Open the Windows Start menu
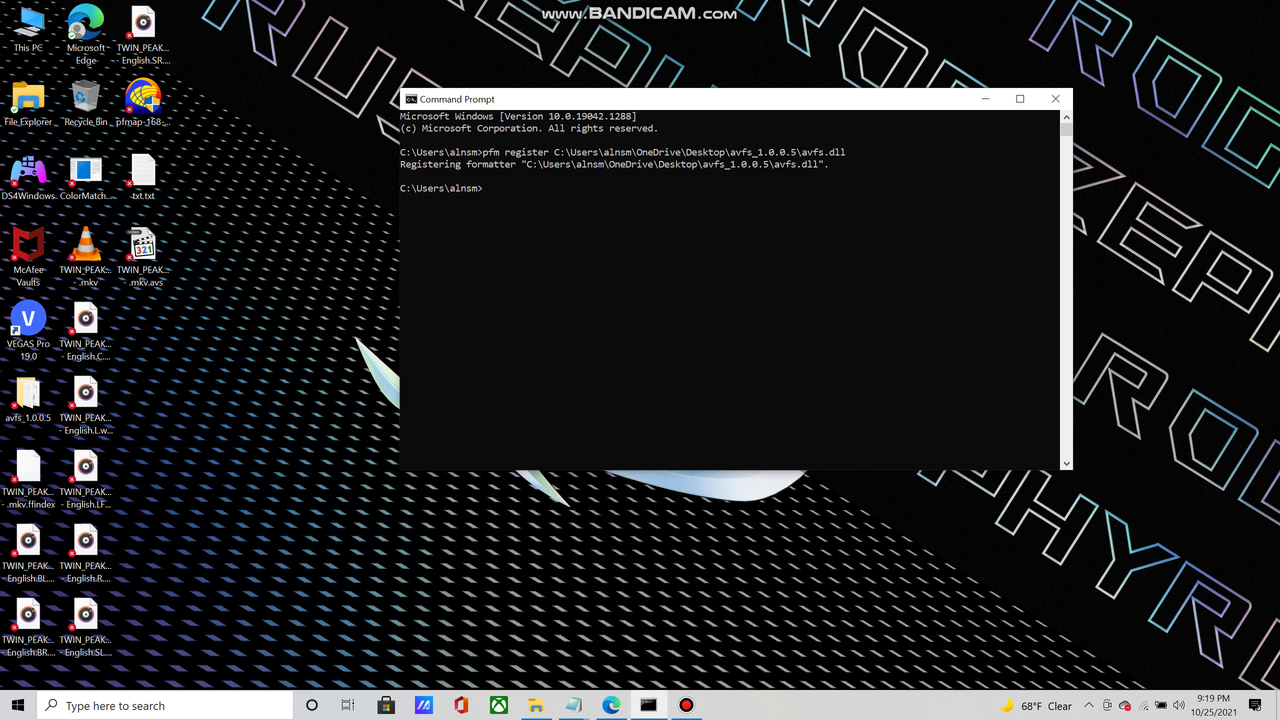 tap(18, 705)
